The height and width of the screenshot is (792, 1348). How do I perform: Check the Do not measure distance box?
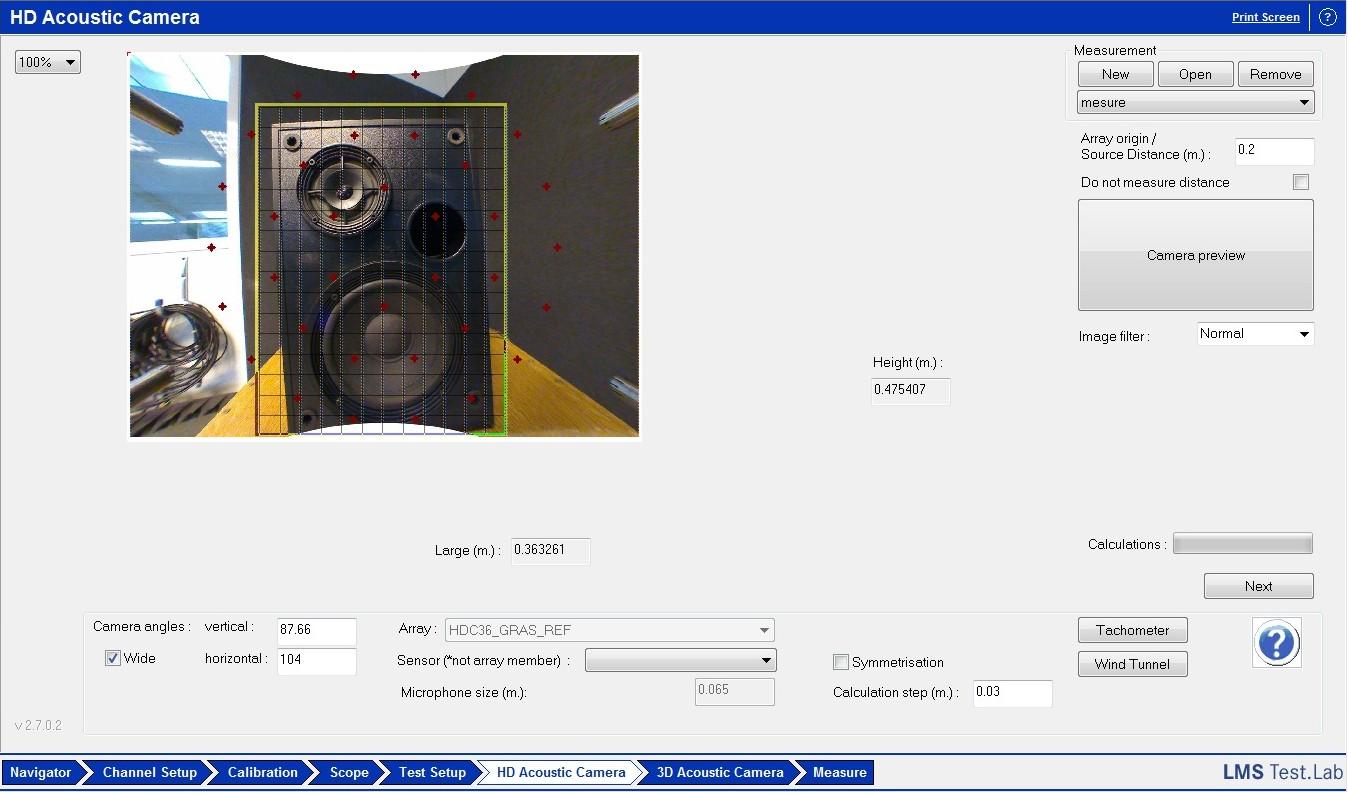click(x=1300, y=182)
